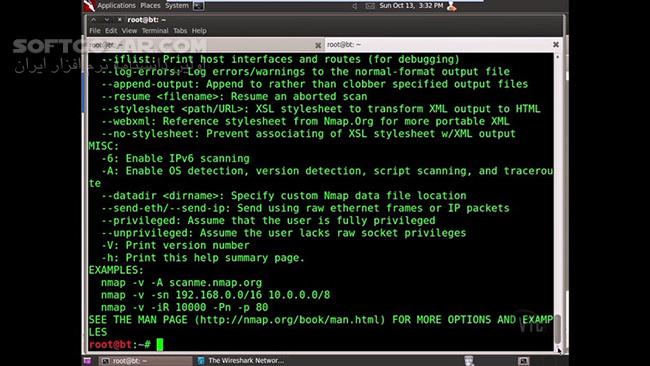Click the "--log-errors" option line

tap(306, 72)
